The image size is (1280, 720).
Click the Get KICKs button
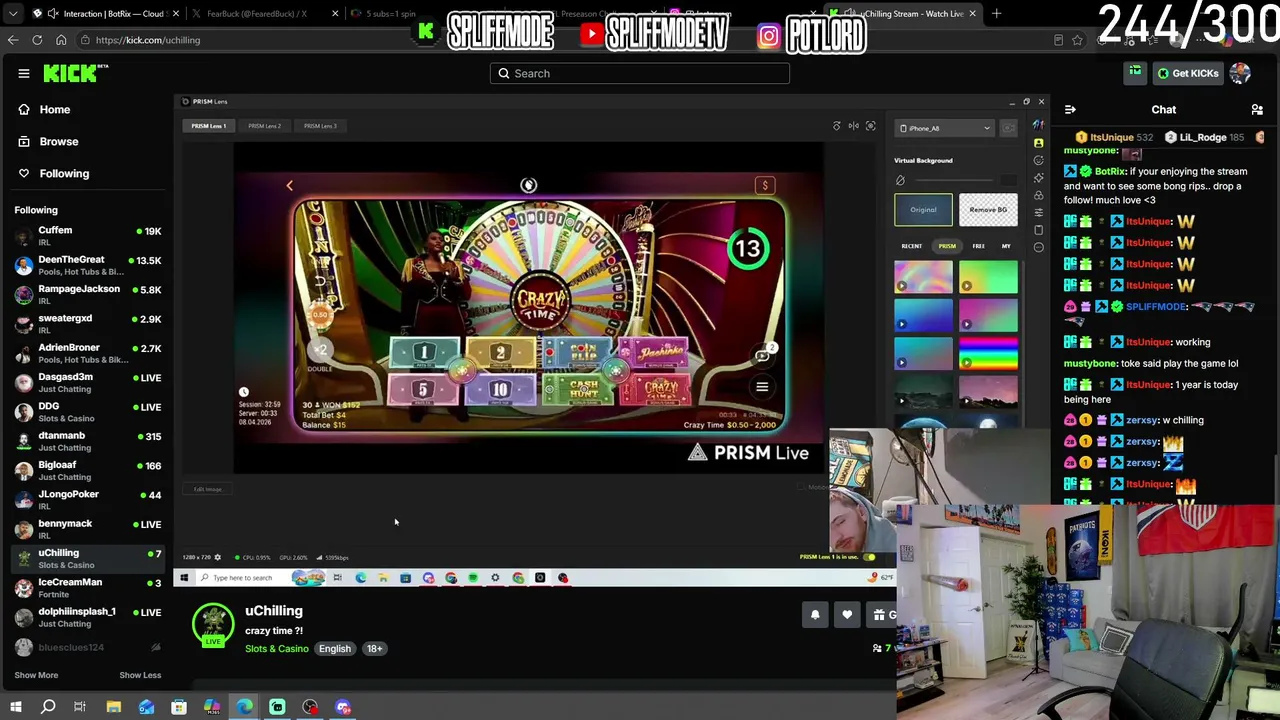click(1188, 73)
